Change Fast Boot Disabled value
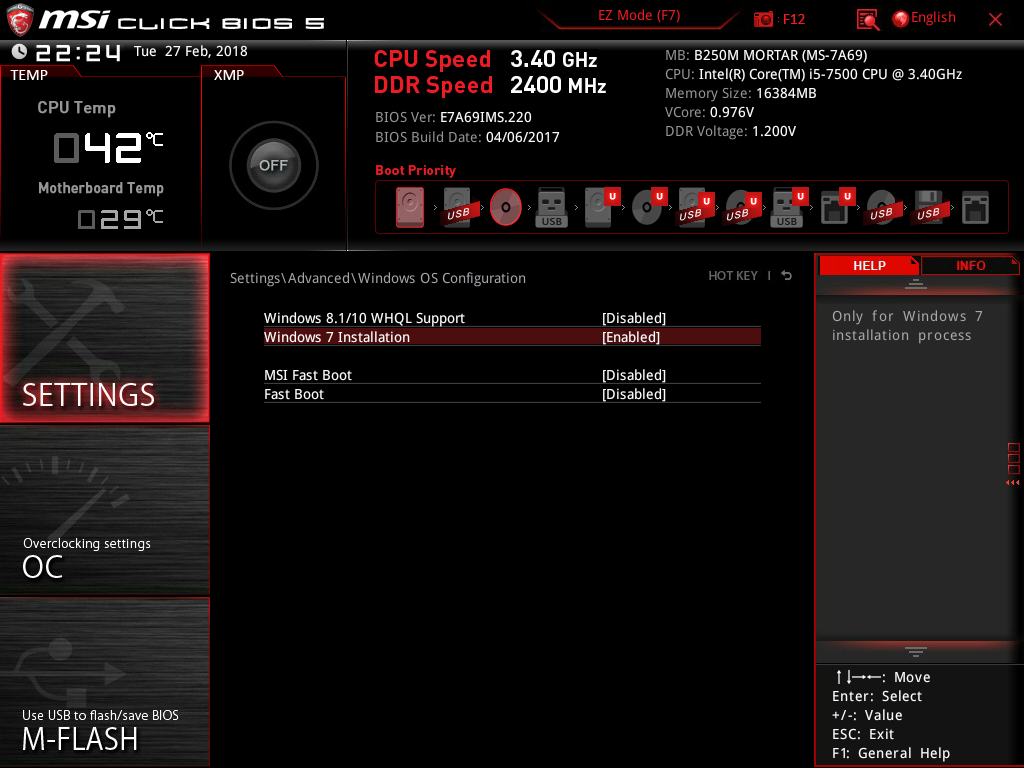The width and height of the screenshot is (1024, 768). pyautogui.click(x=633, y=394)
